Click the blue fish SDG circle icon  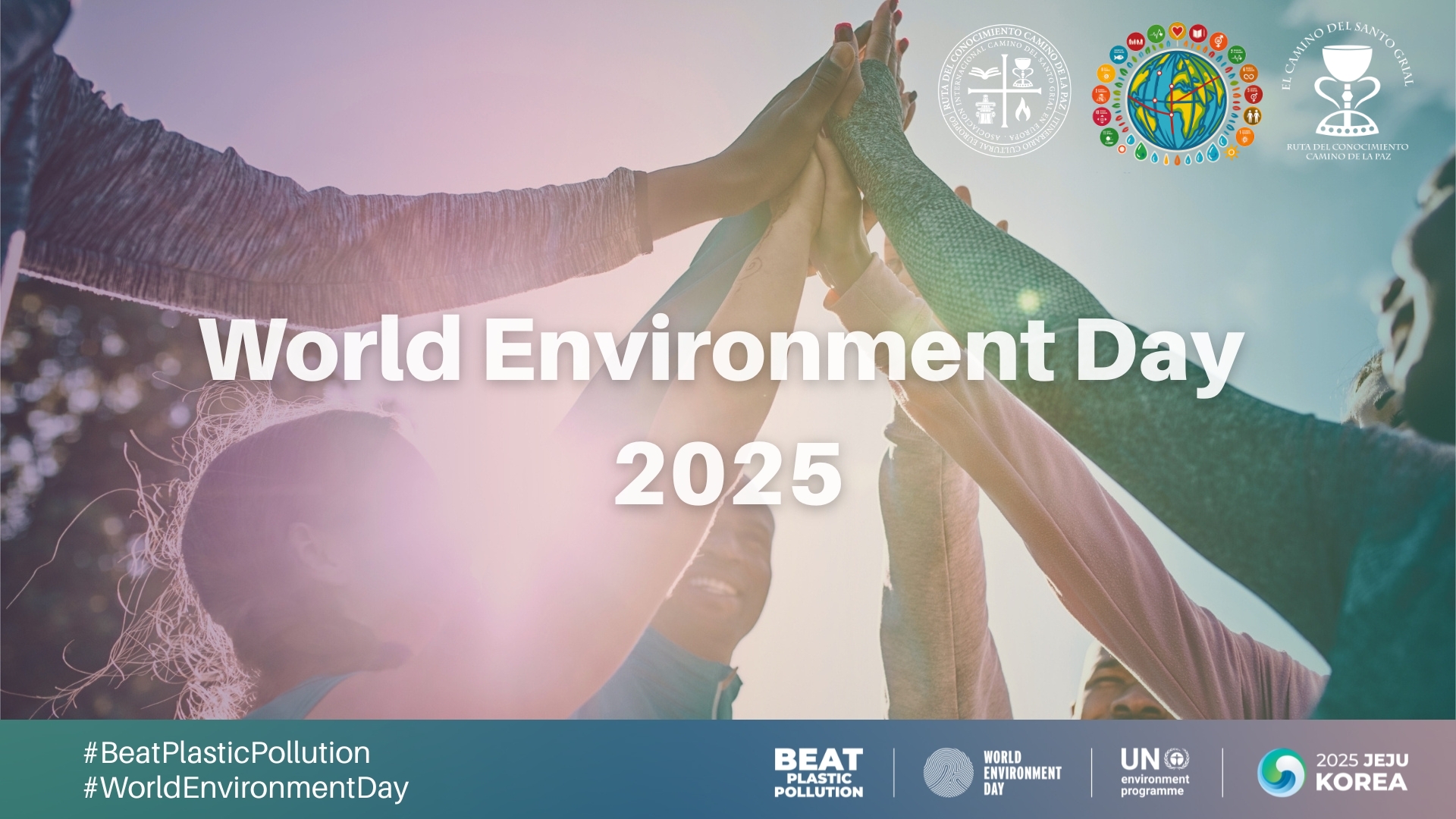[x=1119, y=55]
